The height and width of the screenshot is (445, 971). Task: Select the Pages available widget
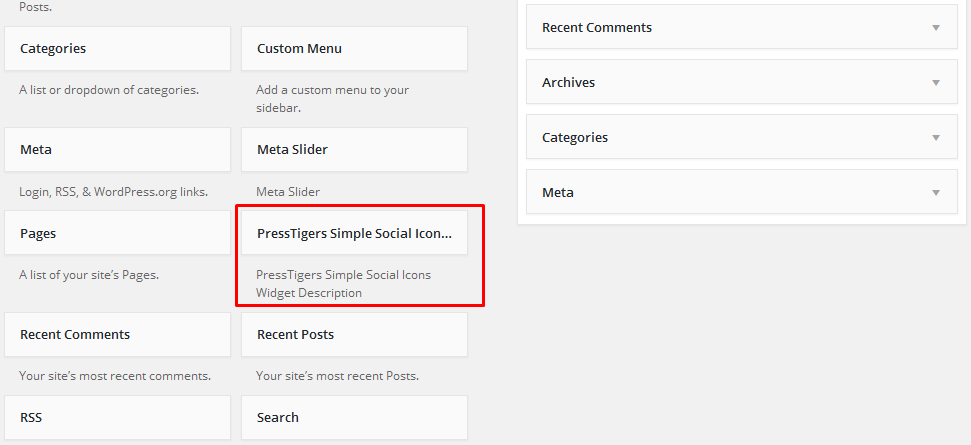coord(117,234)
